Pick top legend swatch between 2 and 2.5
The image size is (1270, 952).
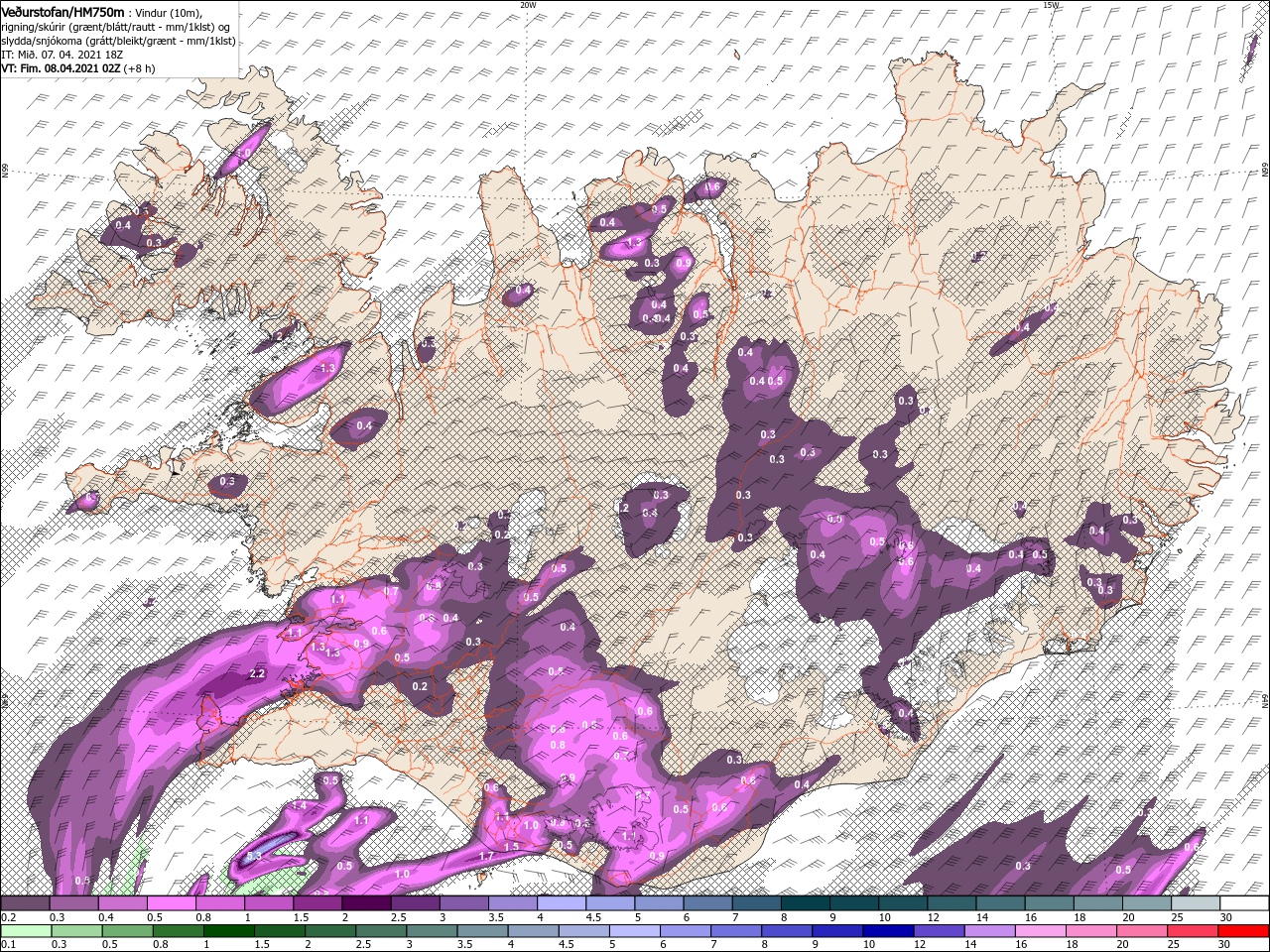365,903
